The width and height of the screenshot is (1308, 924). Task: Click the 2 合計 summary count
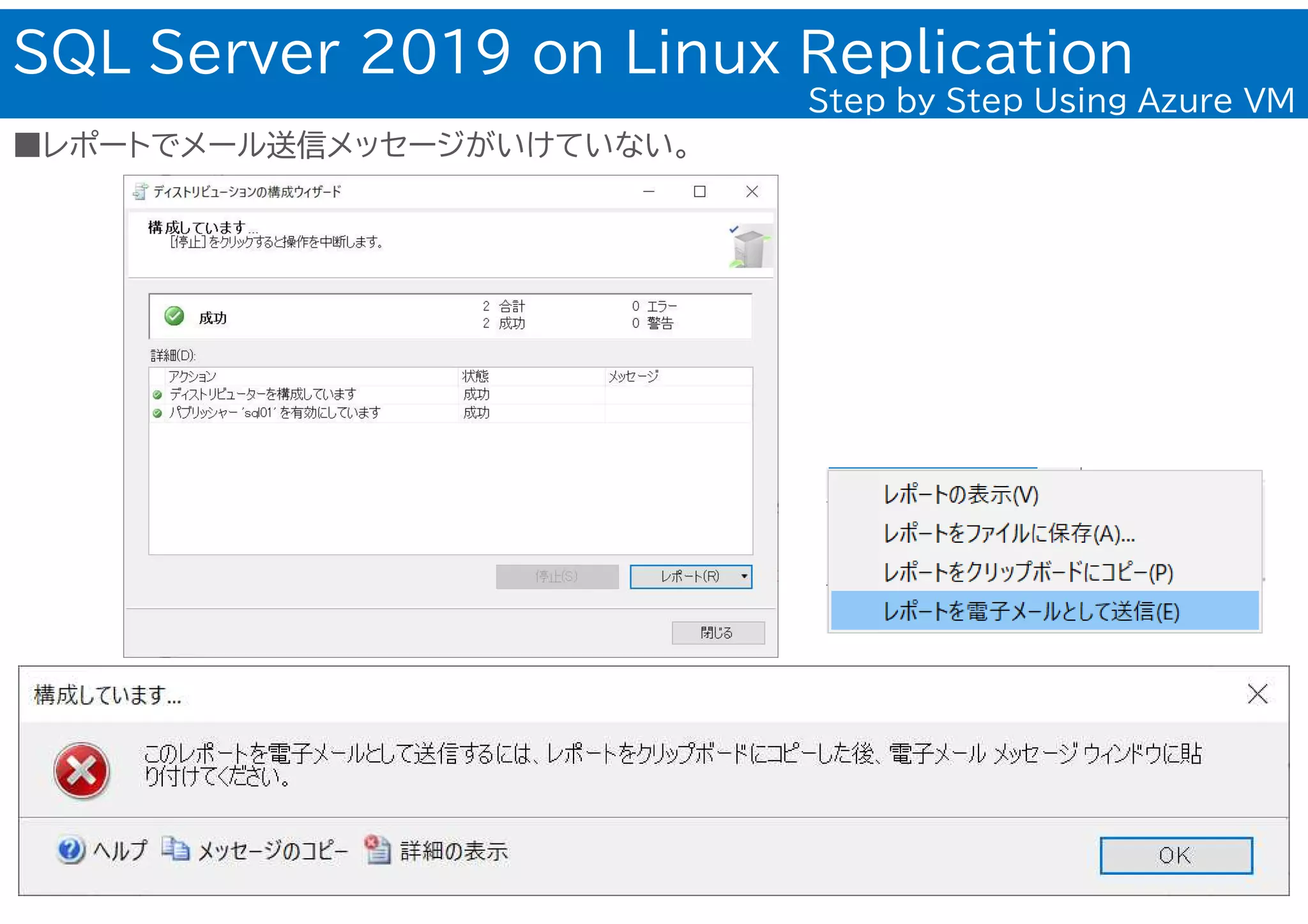(x=503, y=307)
